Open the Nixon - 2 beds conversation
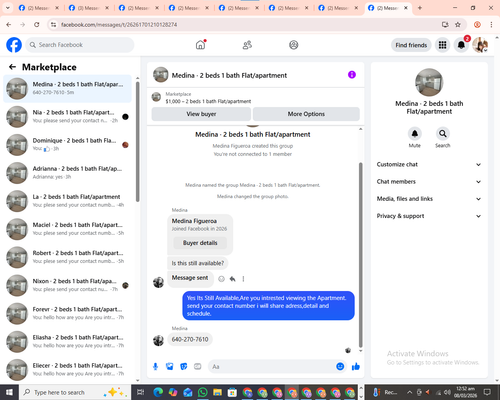 coord(67,285)
